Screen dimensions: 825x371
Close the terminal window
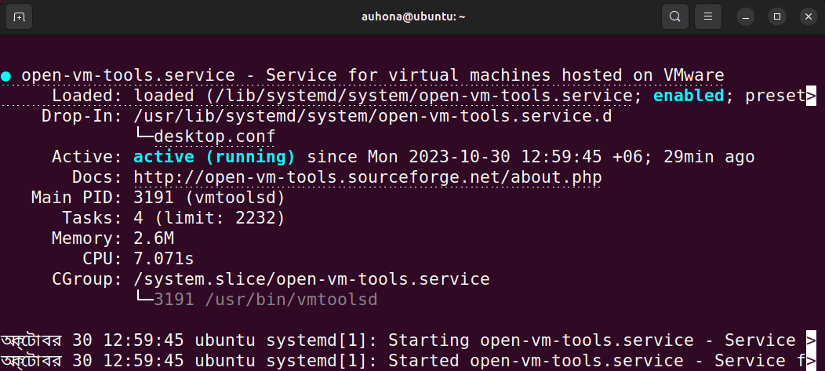pos(809,17)
